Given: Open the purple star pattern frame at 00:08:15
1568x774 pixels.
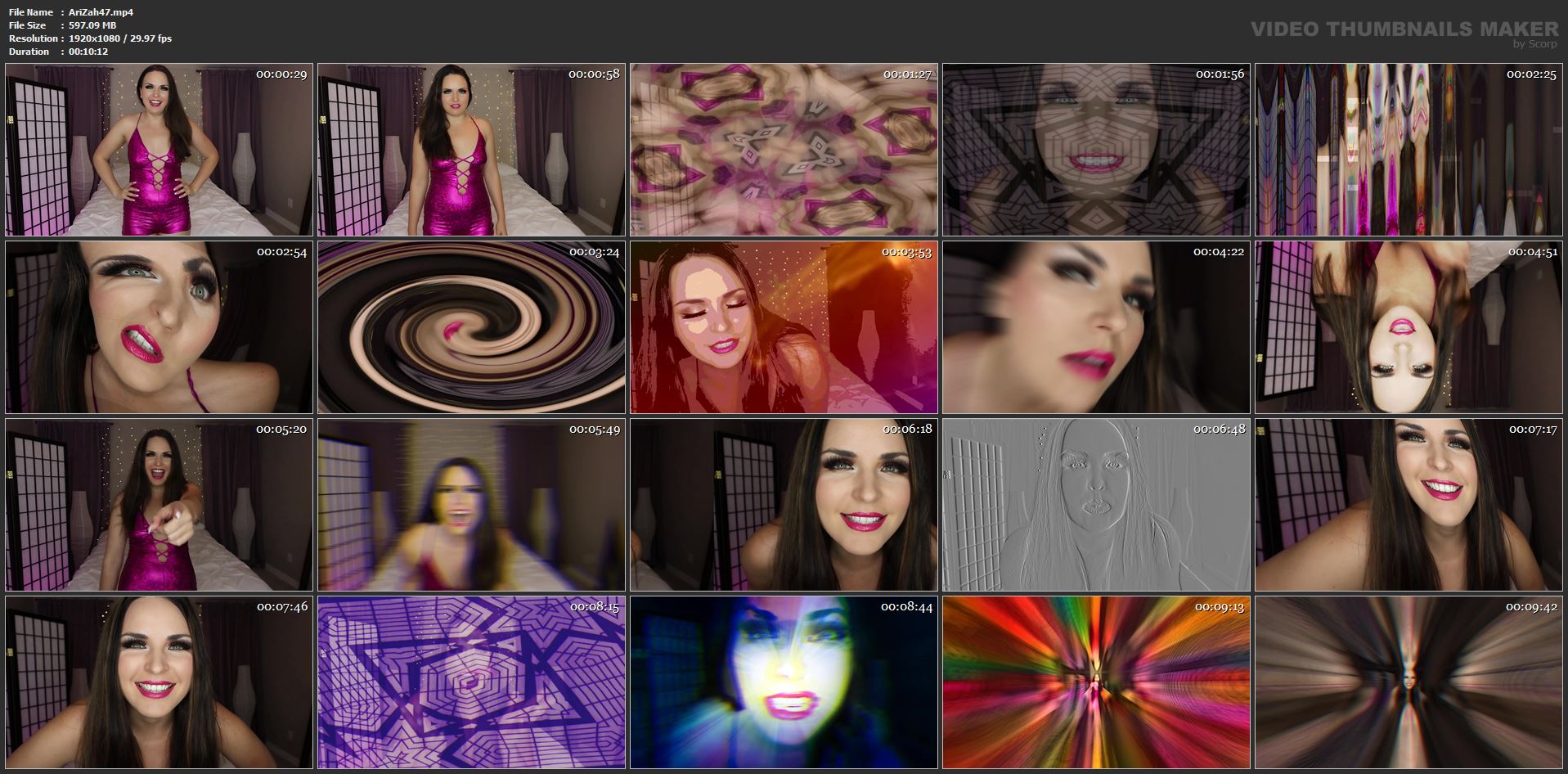Looking at the screenshot, I should (471, 682).
